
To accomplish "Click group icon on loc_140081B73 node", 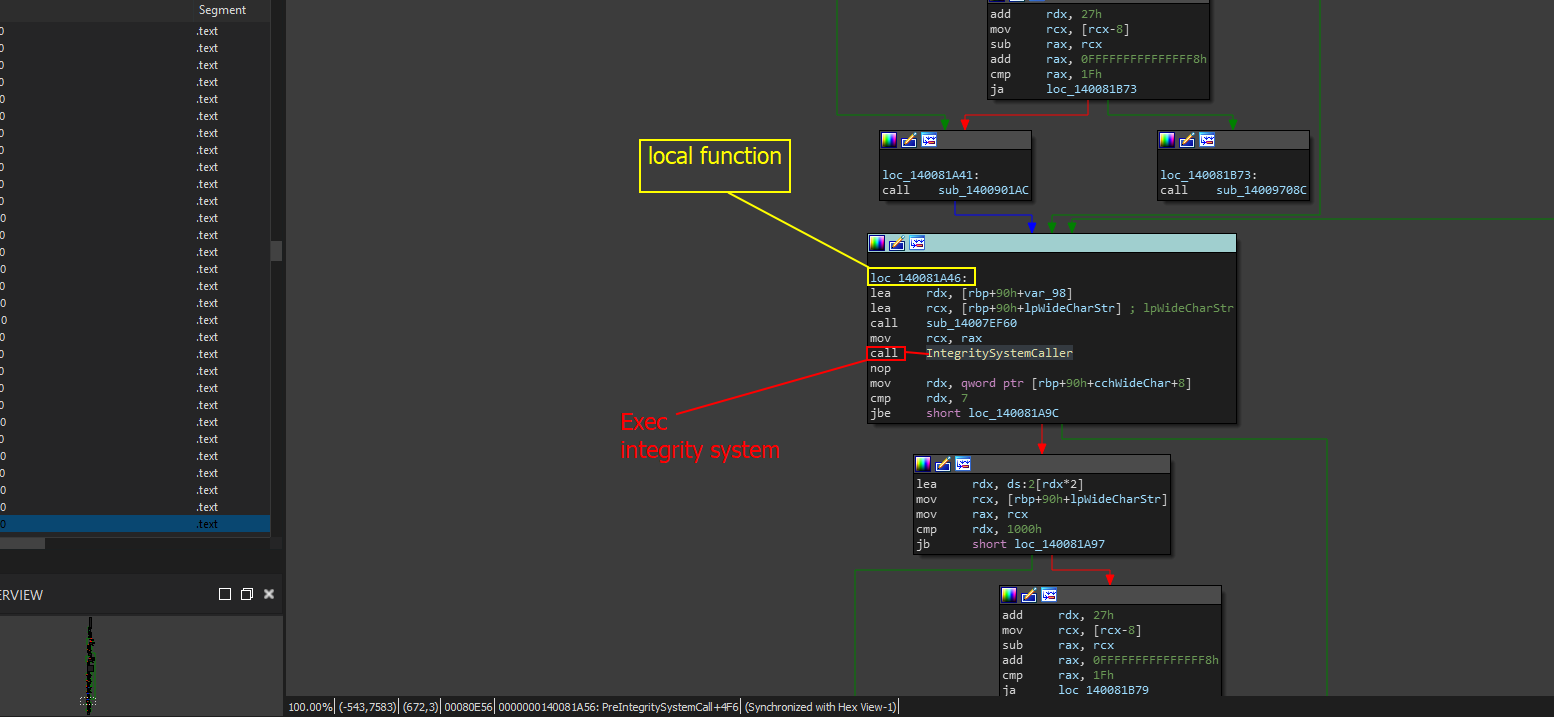I will [x=1207, y=140].
